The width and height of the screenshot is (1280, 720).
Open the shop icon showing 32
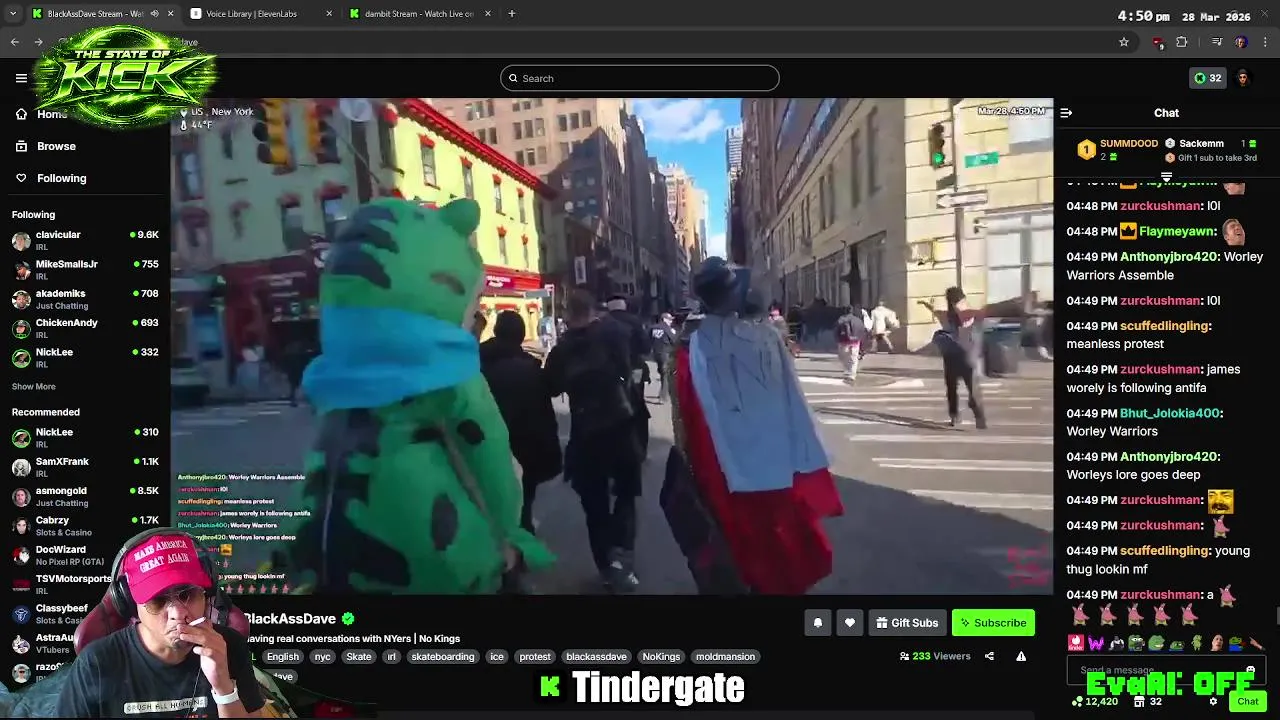(x=1147, y=702)
